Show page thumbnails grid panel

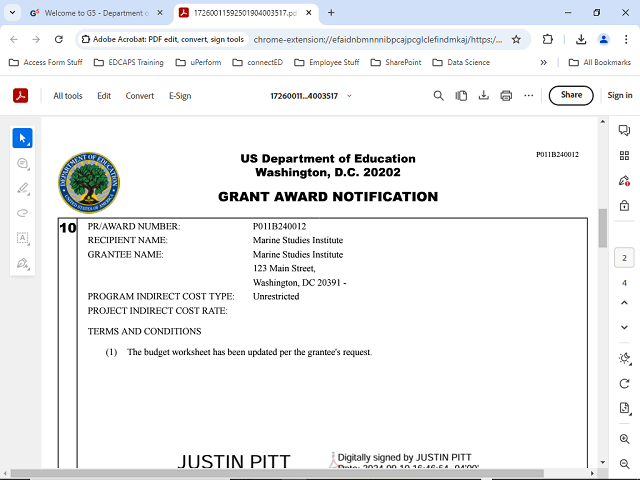tap(624, 156)
